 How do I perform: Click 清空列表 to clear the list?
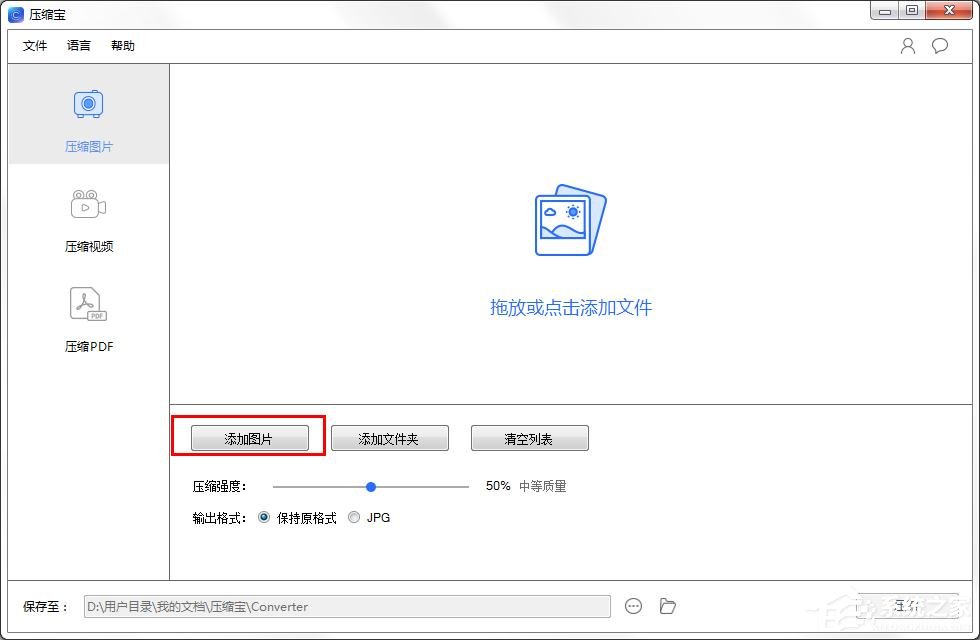[529, 437]
